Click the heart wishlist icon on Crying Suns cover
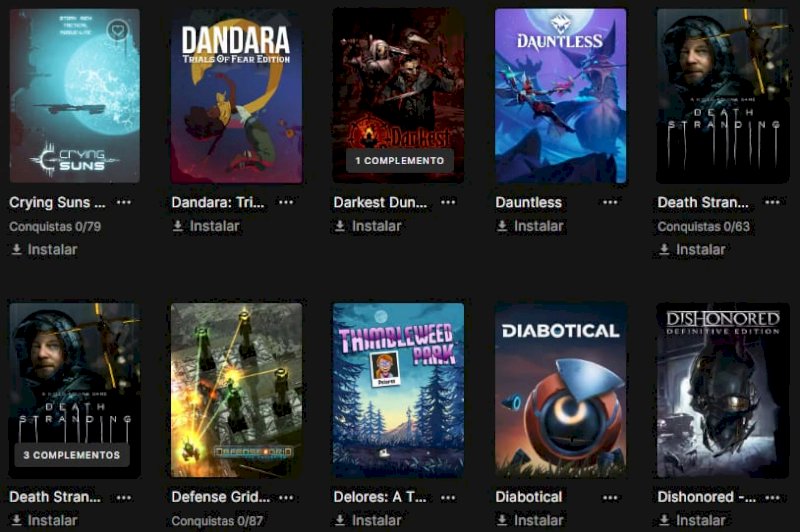 coord(117,31)
